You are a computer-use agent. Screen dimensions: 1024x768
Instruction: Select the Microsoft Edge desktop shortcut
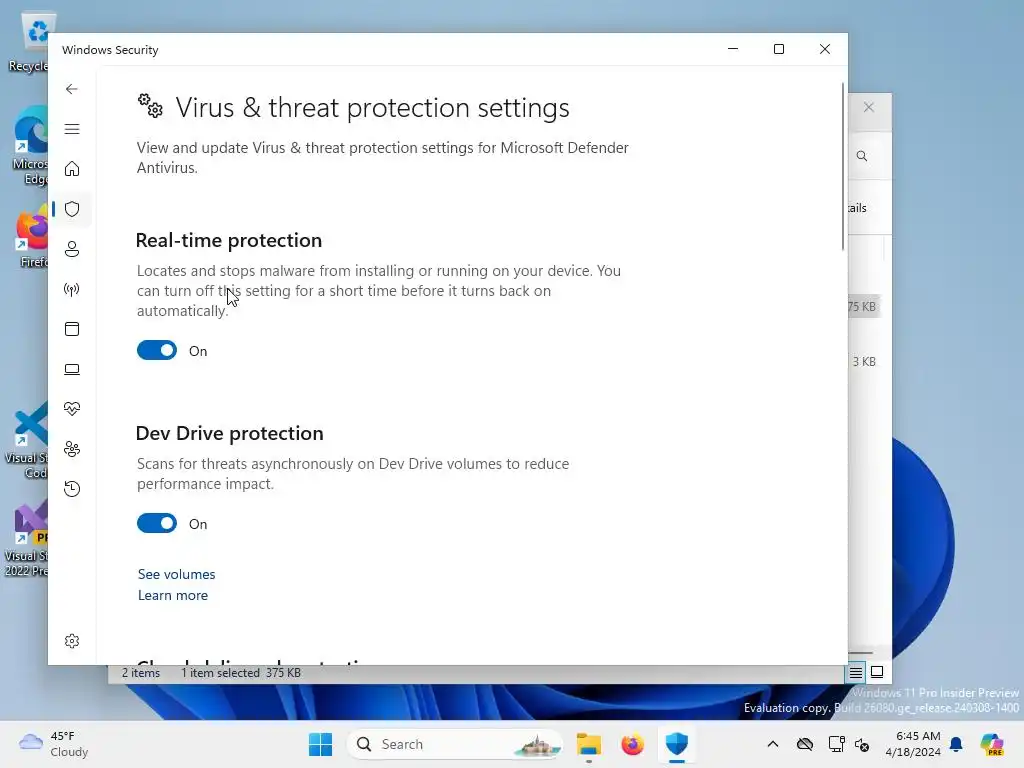[x=30, y=145]
